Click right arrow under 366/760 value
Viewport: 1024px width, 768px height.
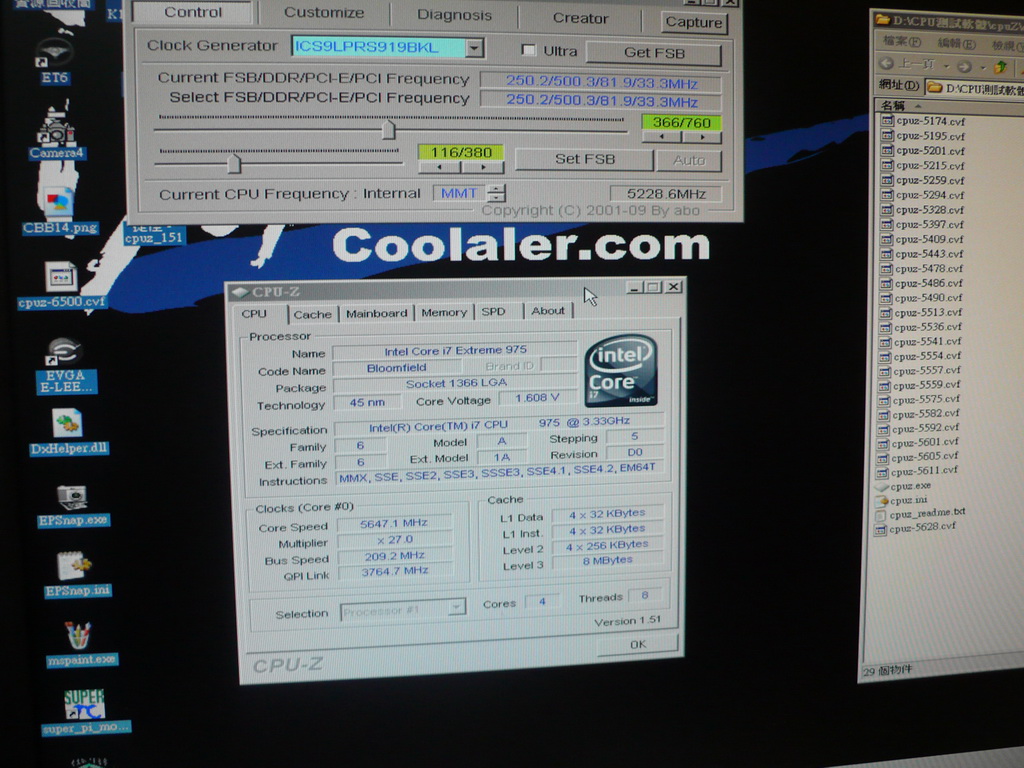tap(702, 137)
